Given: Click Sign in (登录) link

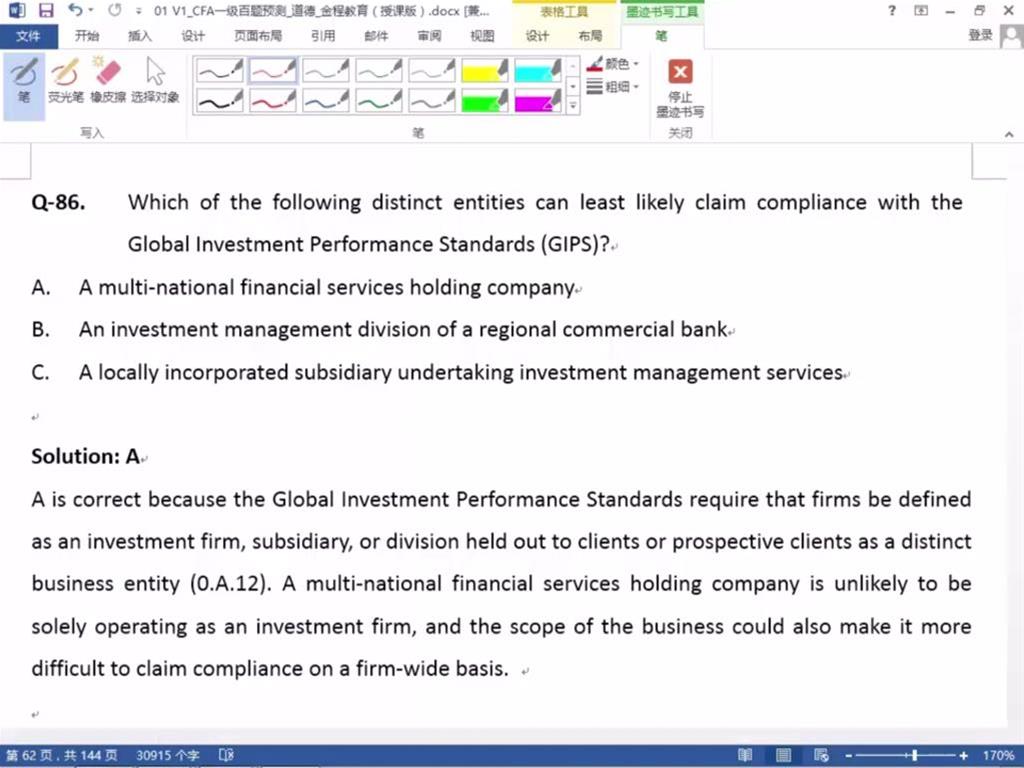Looking at the screenshot, I should coord(980,35).
